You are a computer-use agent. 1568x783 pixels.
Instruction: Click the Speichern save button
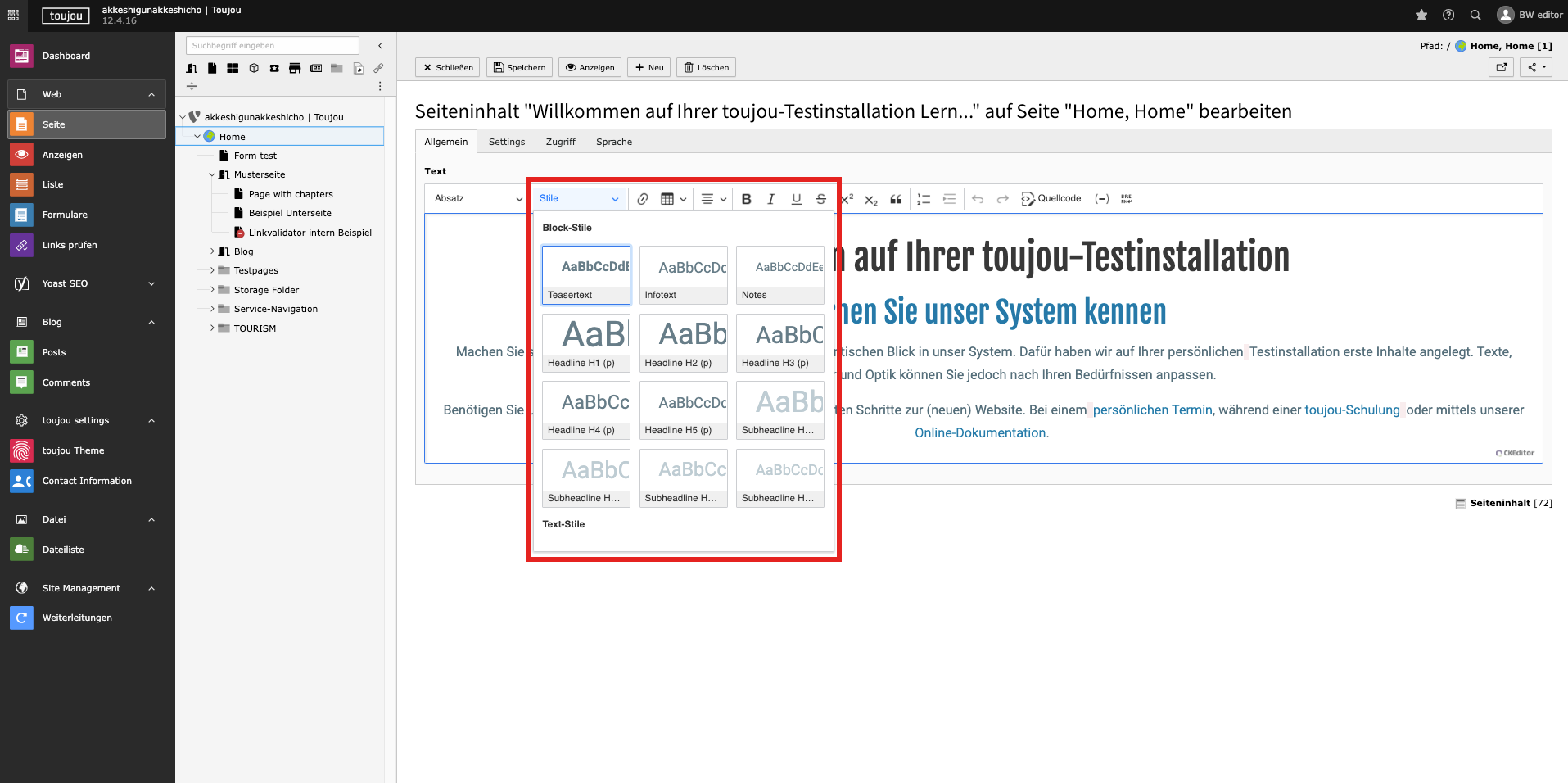[x=519, y=67]
